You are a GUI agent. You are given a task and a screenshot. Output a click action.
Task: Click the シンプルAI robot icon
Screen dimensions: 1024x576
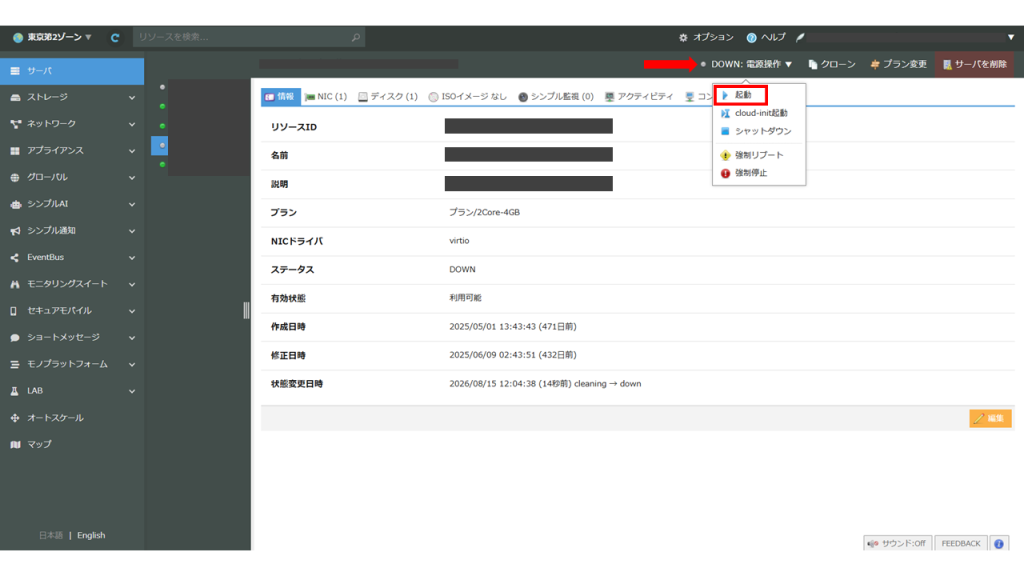[15, 204]
